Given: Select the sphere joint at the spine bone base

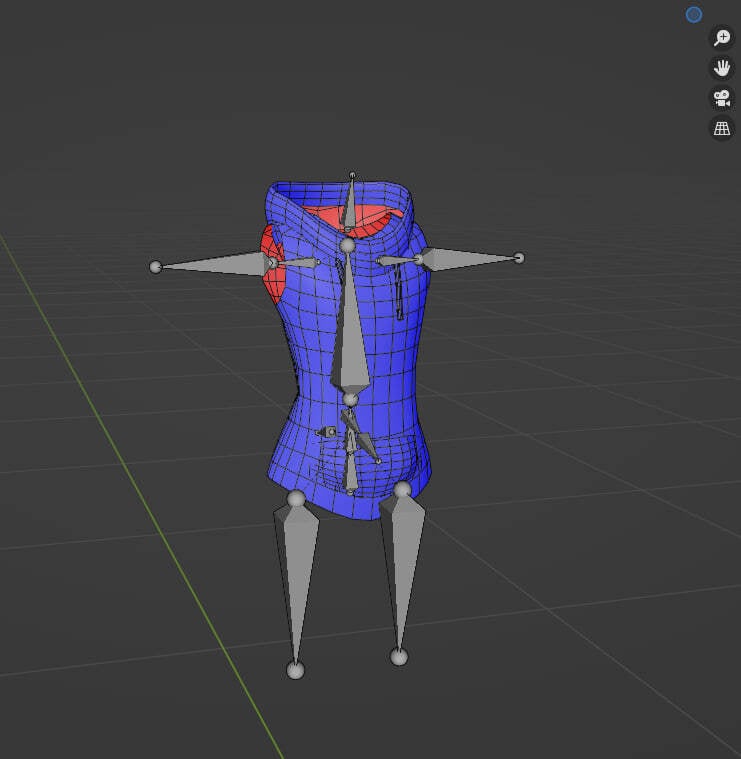Looking at the screenshot, I should 350,399.
